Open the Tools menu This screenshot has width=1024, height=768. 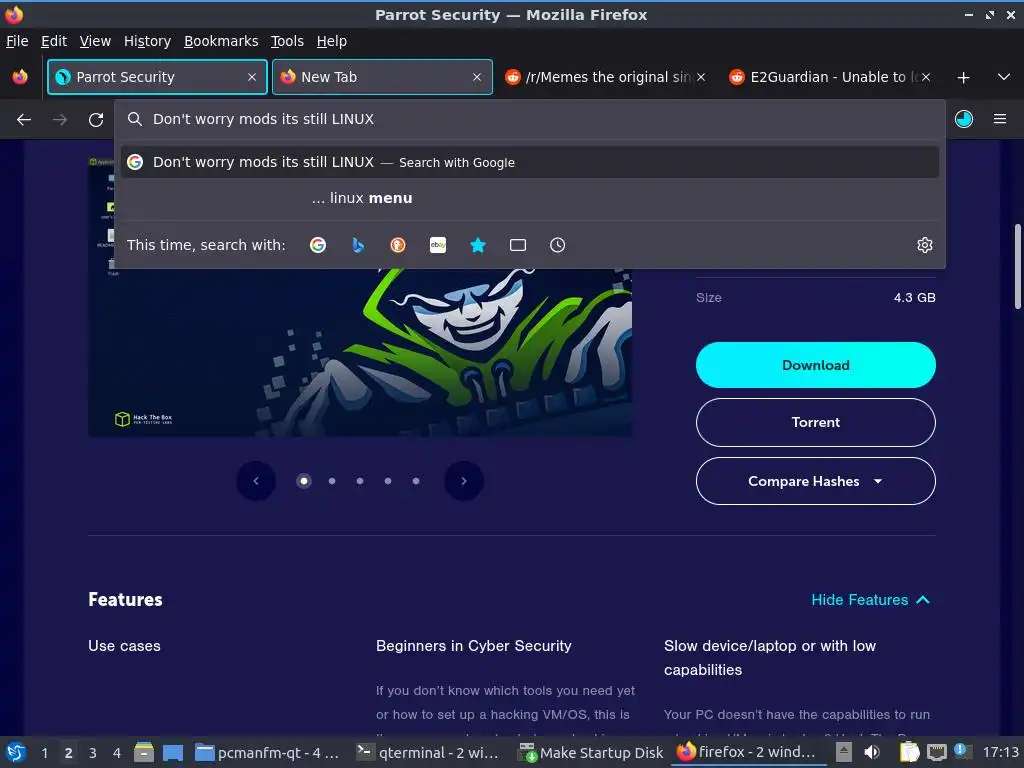(287, 41)
